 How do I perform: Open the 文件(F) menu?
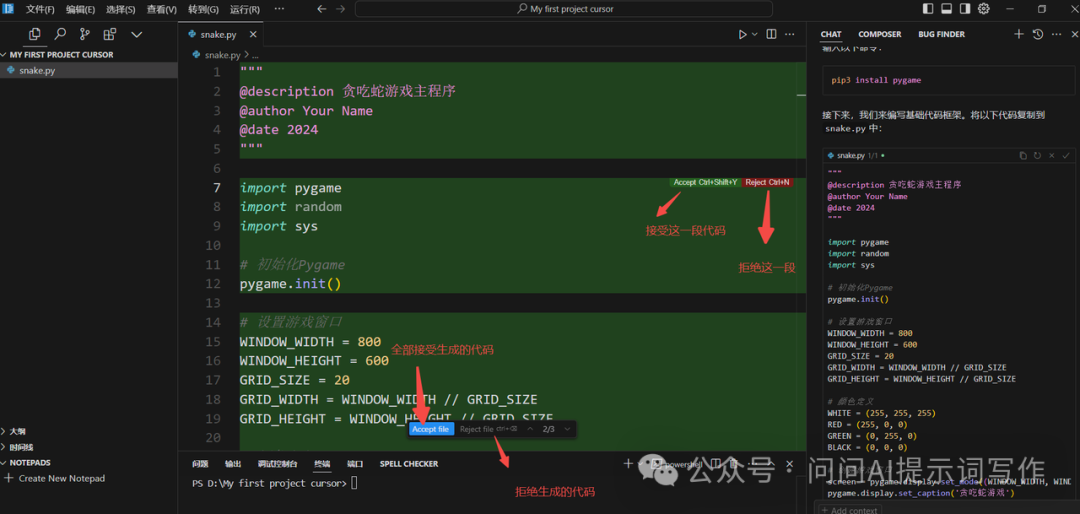(40, 10)
